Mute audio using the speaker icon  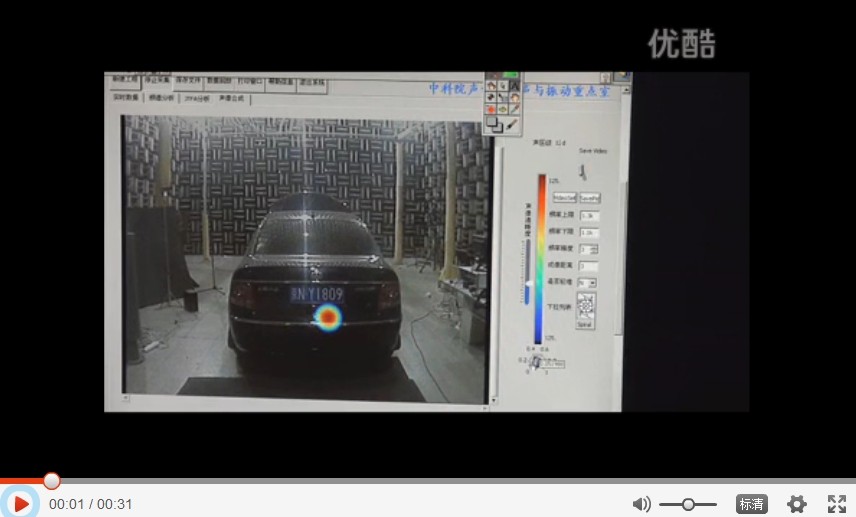click(x=641, y=504)
